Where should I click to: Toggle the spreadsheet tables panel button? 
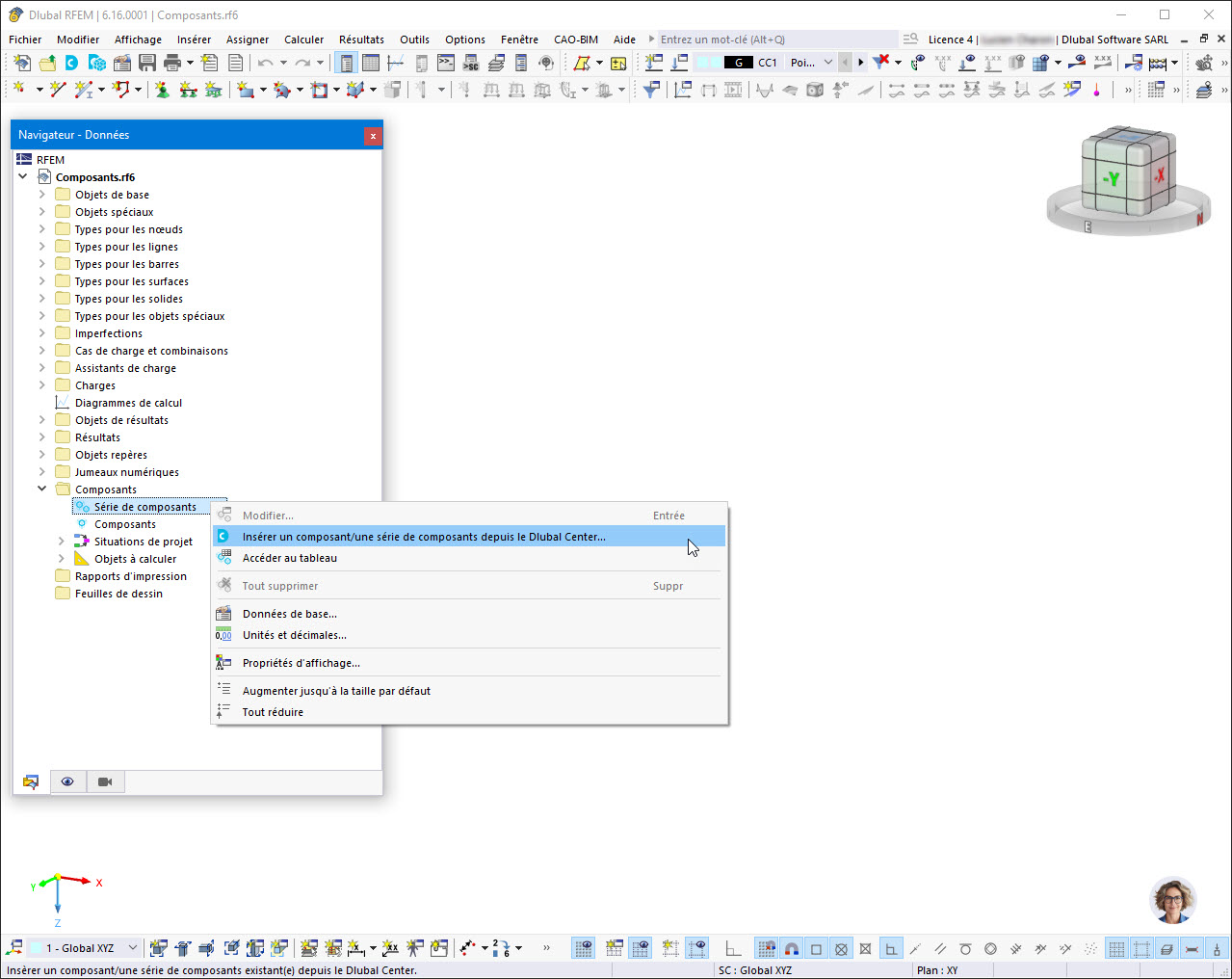[x=371, y=63]
